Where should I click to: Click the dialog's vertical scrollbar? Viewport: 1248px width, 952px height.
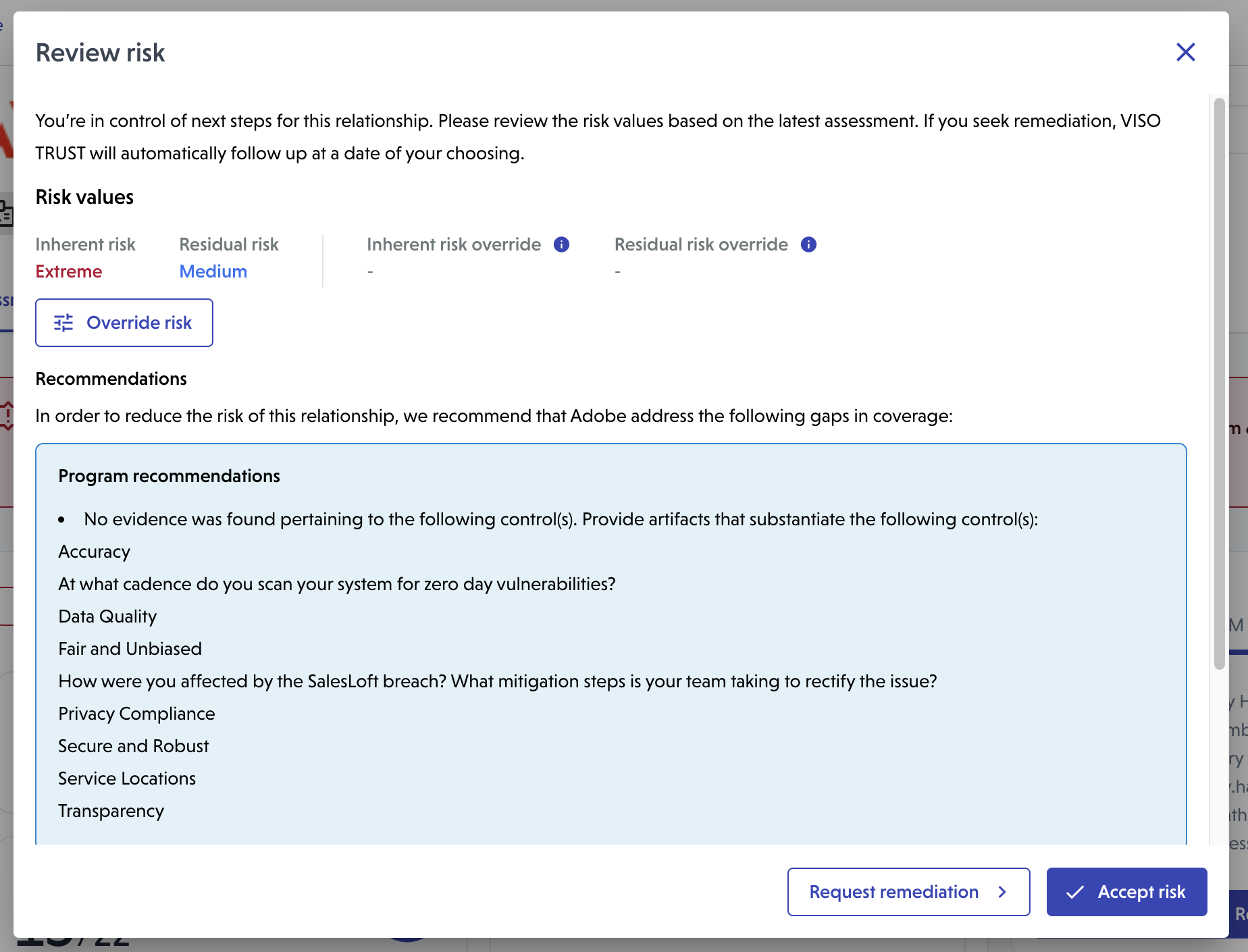1219,384
